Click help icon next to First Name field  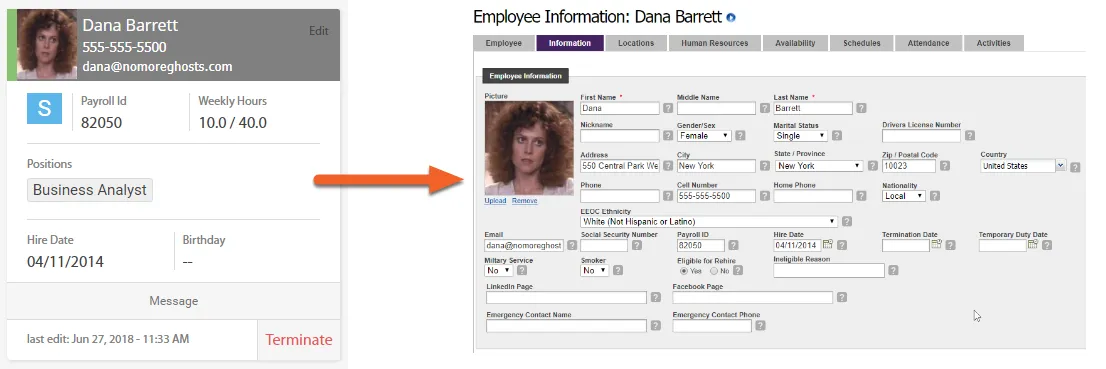tap(668, 109)
